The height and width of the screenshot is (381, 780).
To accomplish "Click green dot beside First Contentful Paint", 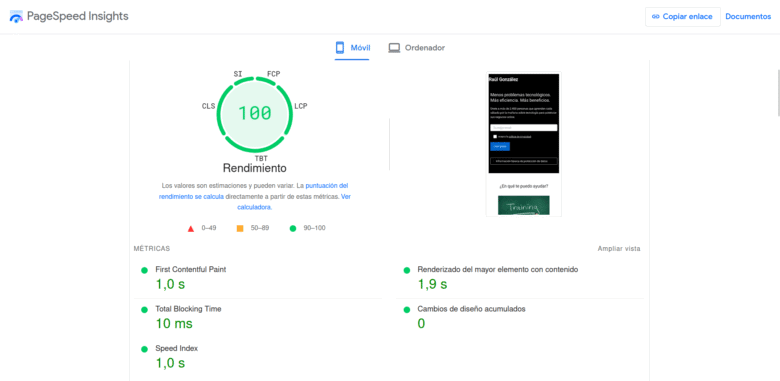I will click(144, 270).
